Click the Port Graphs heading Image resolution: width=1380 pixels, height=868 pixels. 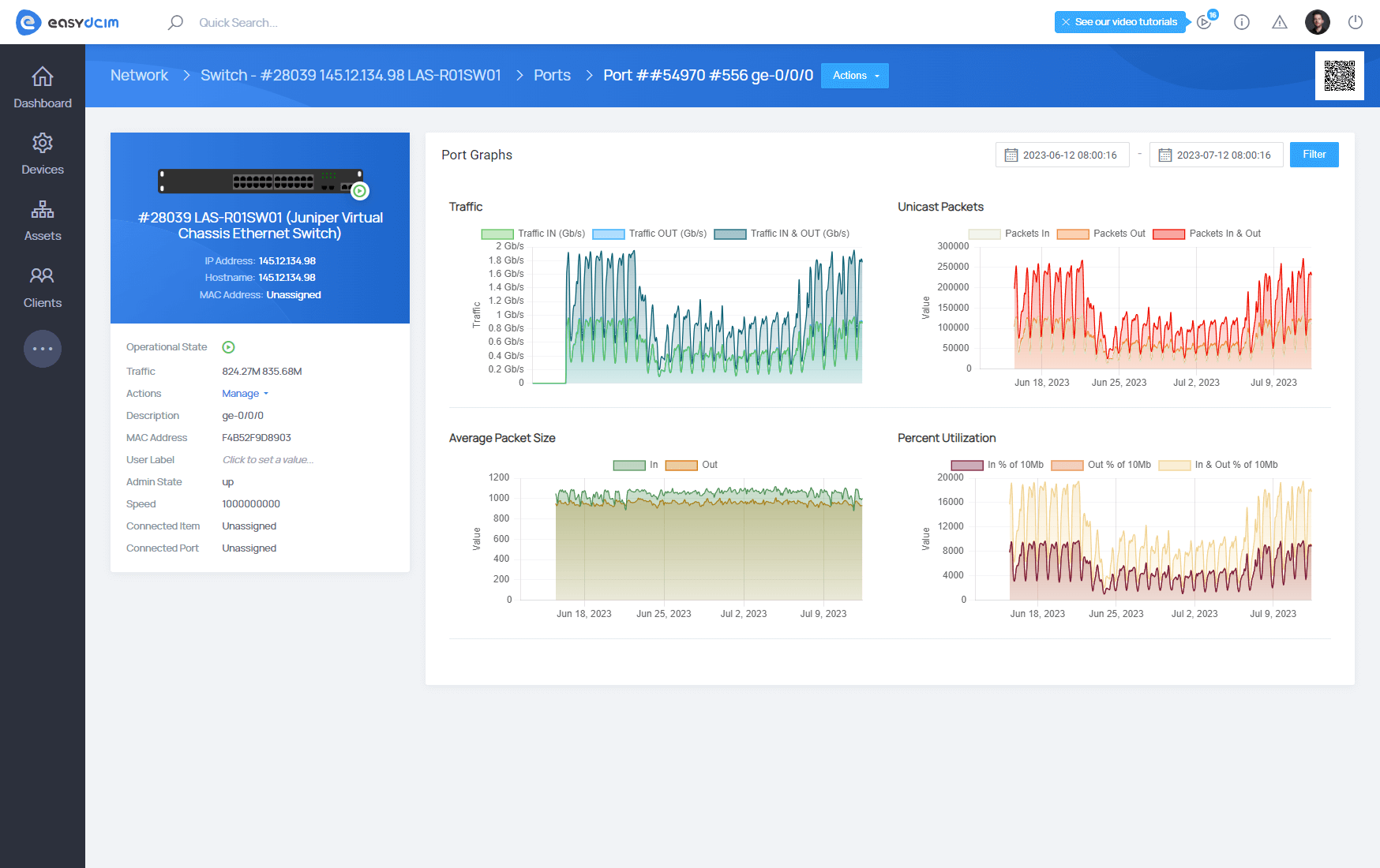coord(477,155)
